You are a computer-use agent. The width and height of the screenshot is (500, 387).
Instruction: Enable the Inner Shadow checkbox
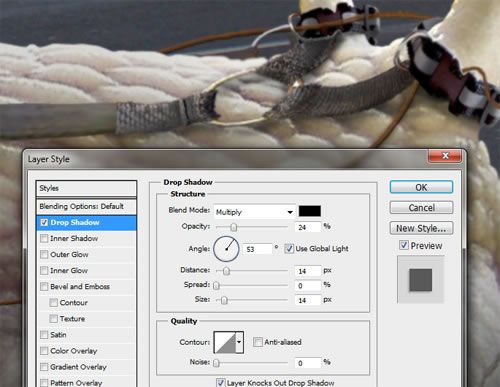[x=44, y=238]
